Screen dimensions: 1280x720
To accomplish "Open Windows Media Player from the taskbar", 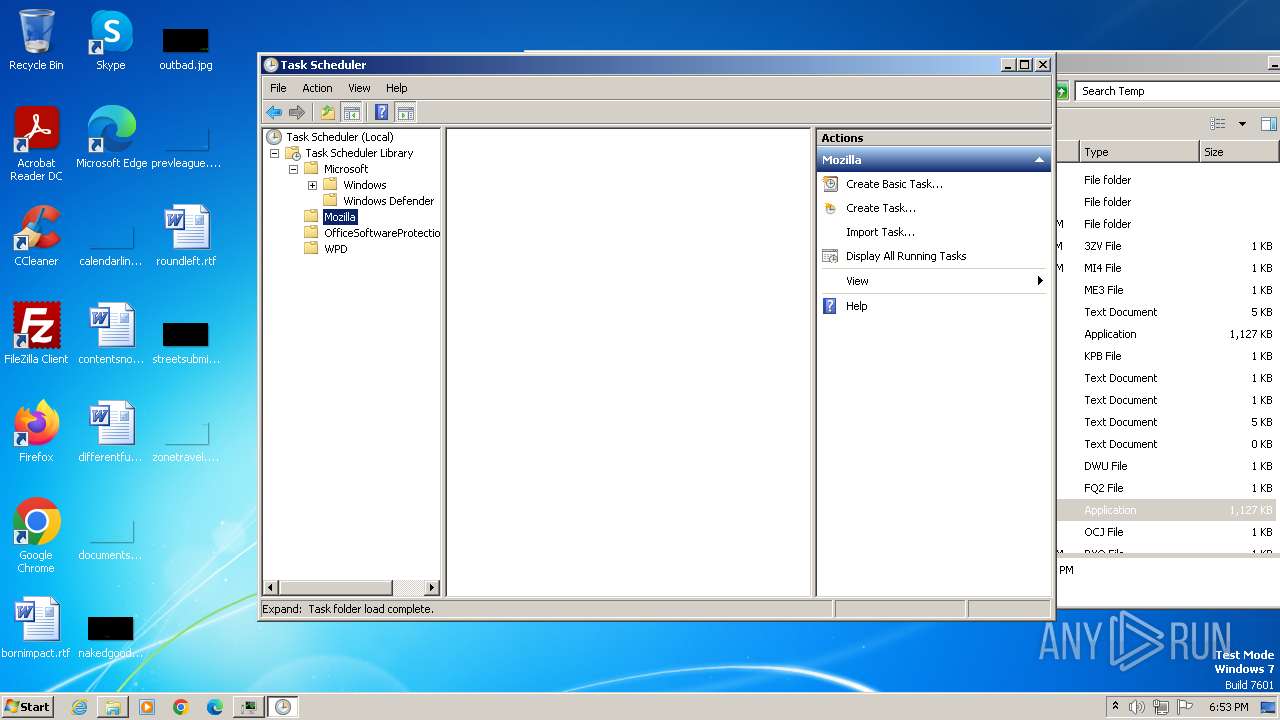I will 147,707.
